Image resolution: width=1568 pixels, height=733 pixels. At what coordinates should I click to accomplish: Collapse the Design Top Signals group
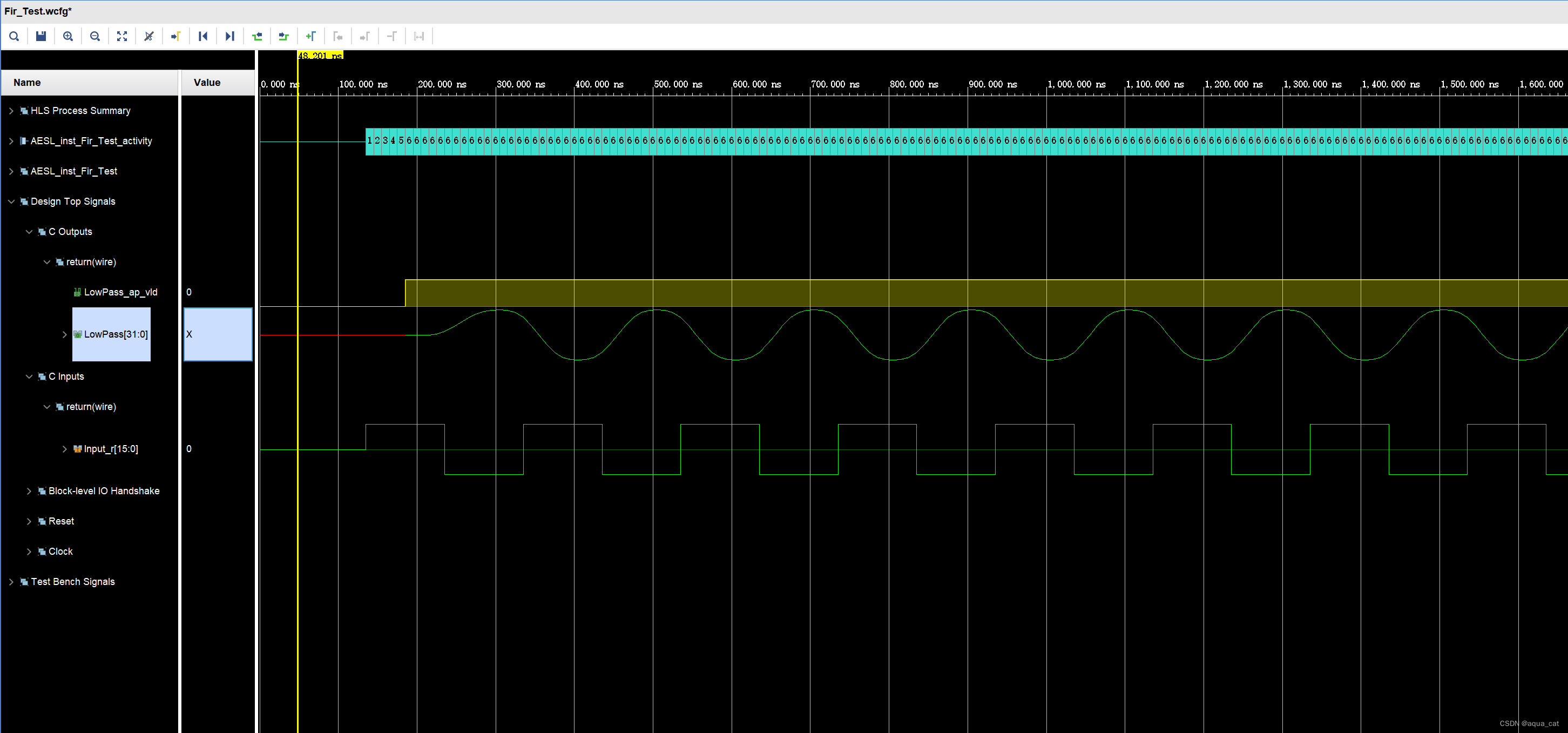tap(11, 201)
